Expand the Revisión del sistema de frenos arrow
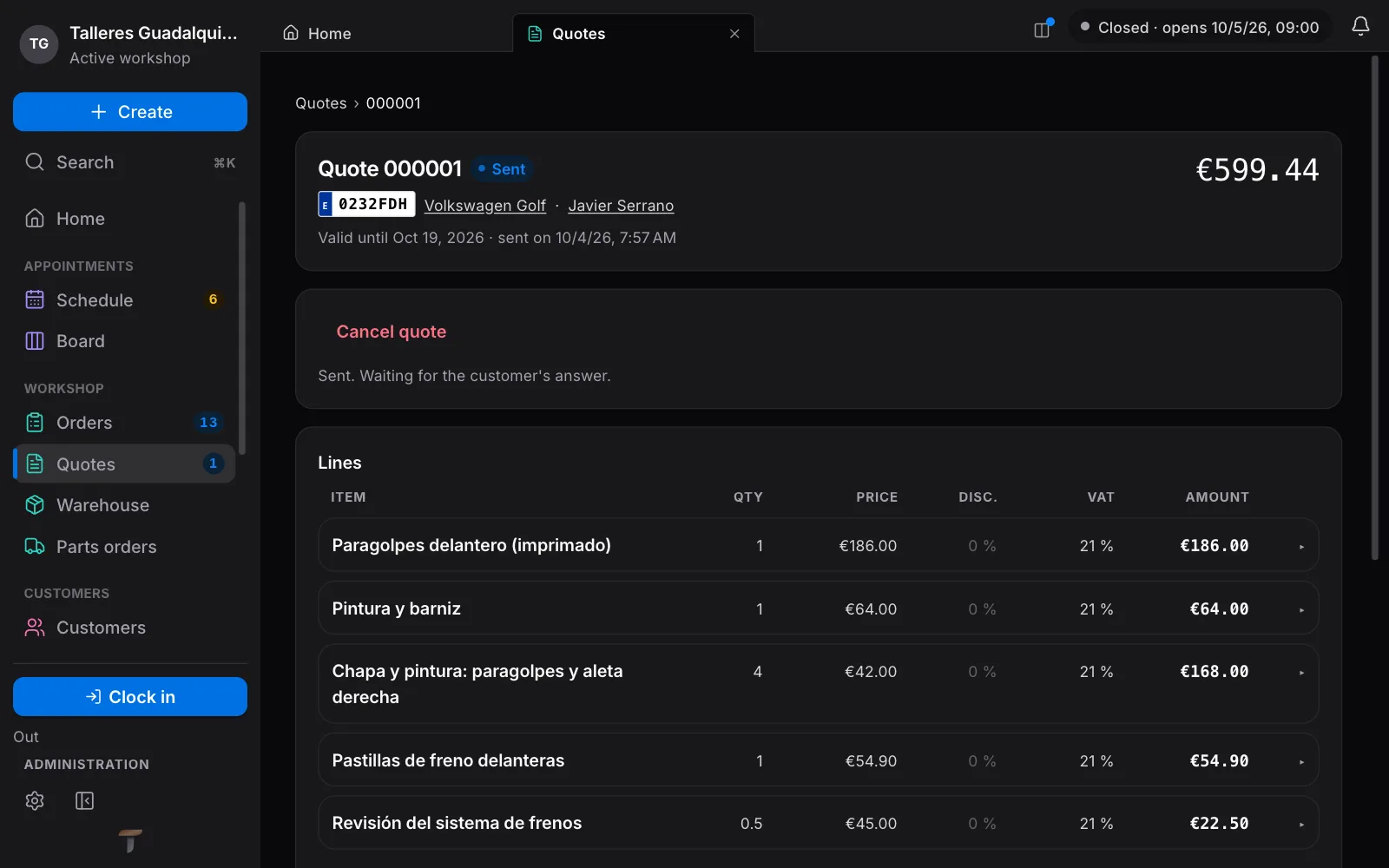 click(x=1301, y=825)
